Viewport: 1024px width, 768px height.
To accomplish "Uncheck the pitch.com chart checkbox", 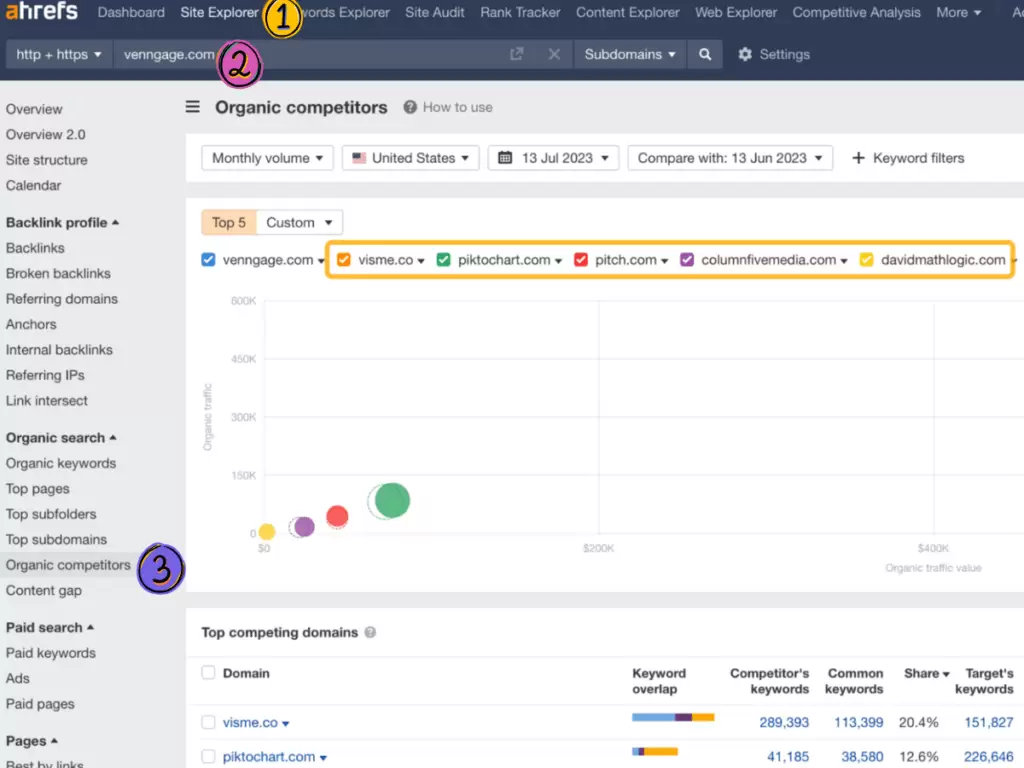I will pyautogui.click(x=581, y=260).
